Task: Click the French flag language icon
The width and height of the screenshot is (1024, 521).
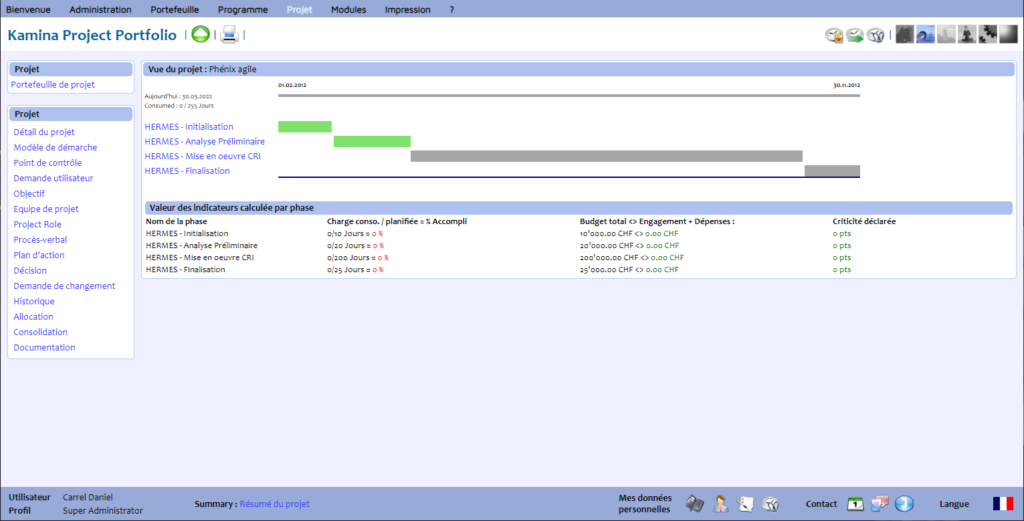Action: click(x=1002, y=504)
